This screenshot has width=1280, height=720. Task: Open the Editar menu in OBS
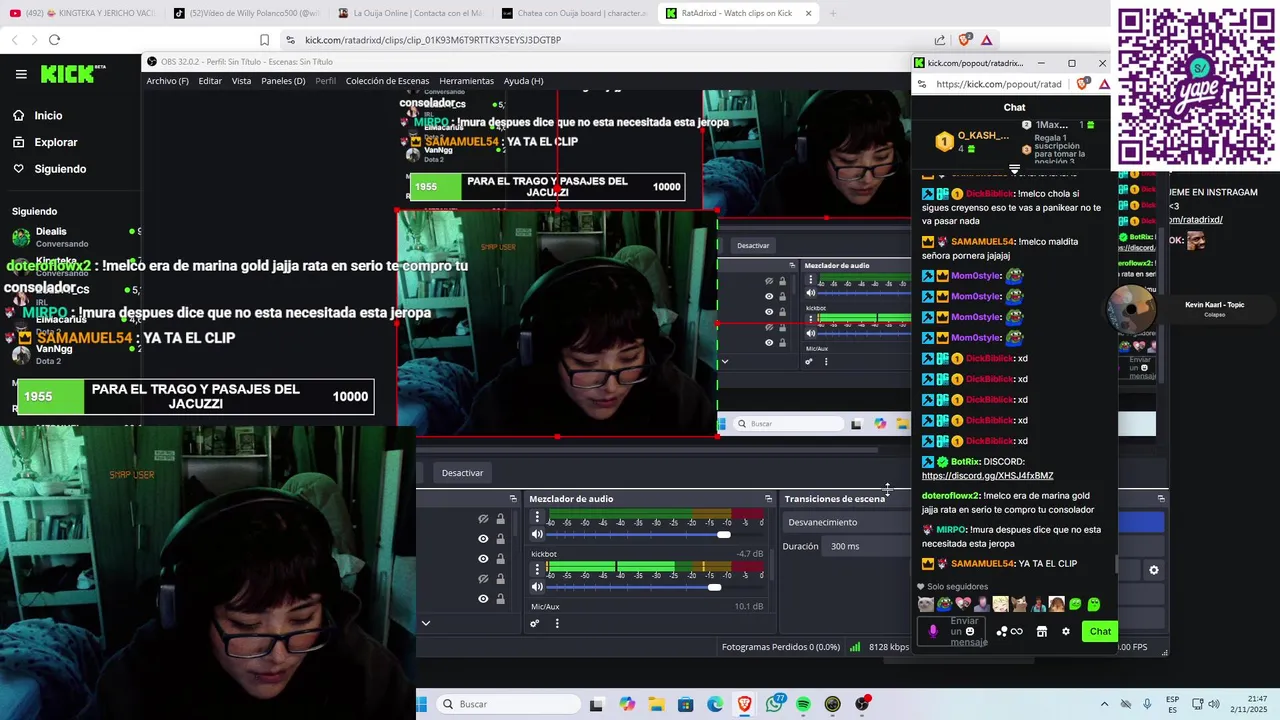tap(210, 81)
